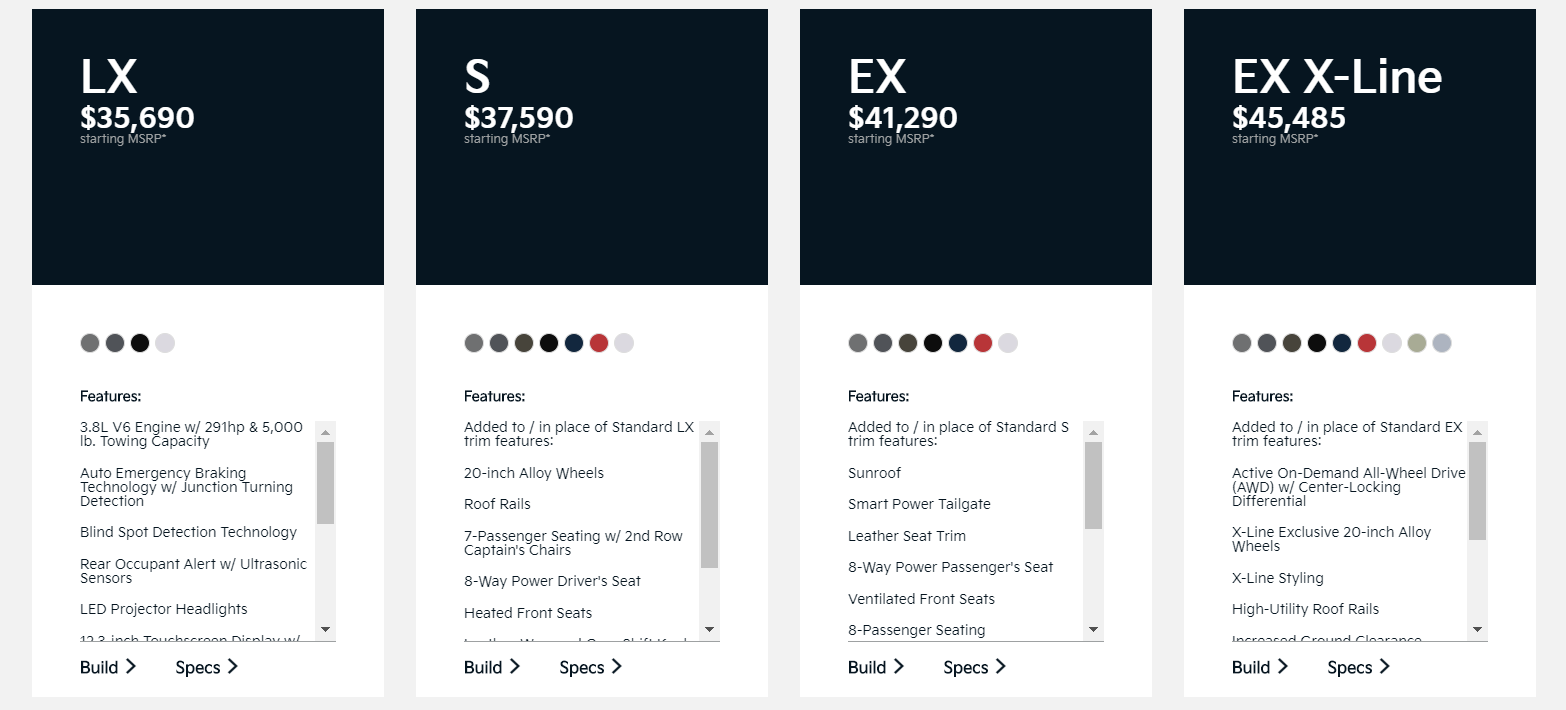Select the black color swatch on LX trim
Screen dimensions: 1566x710
point(140,343)
